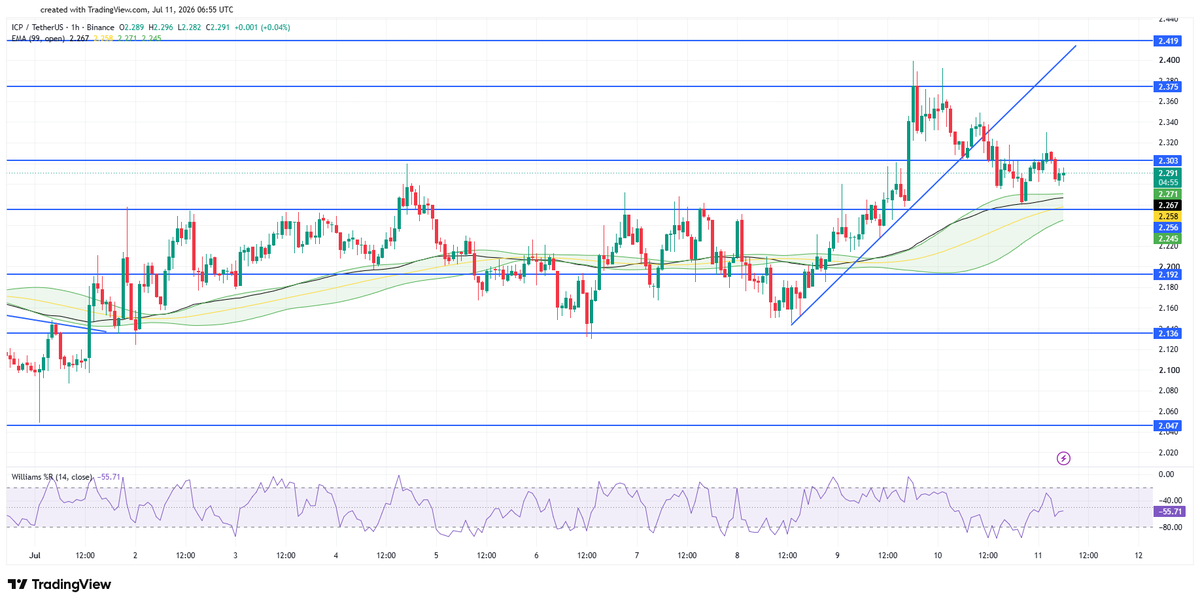
Task: Click the 2.303 horizontal line price label
Action: tap(1166, 160)
